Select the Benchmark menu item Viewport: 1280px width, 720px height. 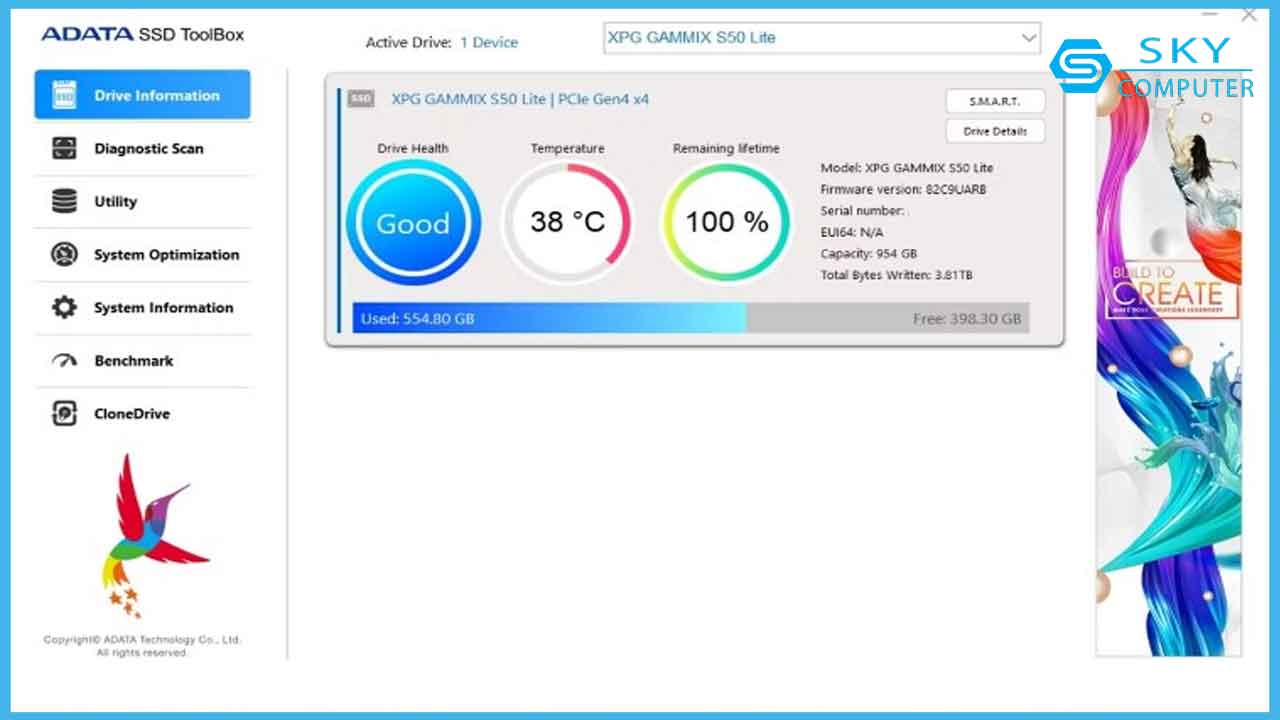coord(142,360)
